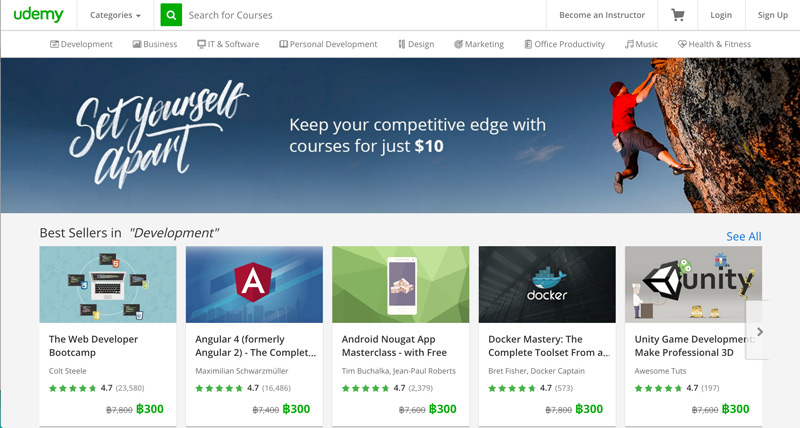
Task: Click the Login button
Action: pos(721,15)
